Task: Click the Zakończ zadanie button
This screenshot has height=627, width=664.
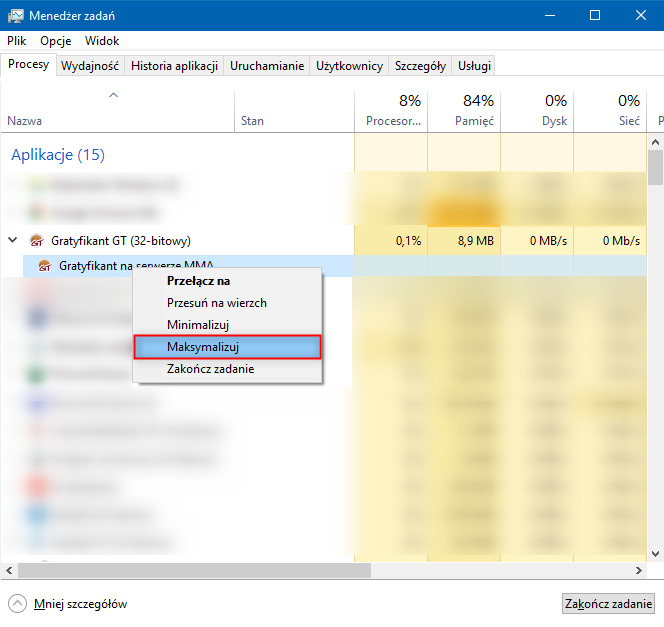Action: [608, 604]
